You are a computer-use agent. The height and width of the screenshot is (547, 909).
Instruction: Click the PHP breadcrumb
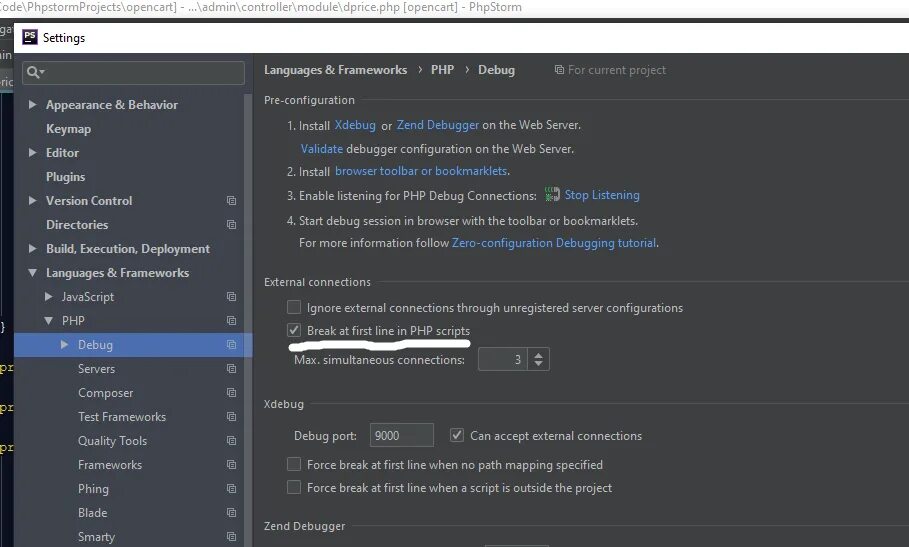[x=442, y=70]
